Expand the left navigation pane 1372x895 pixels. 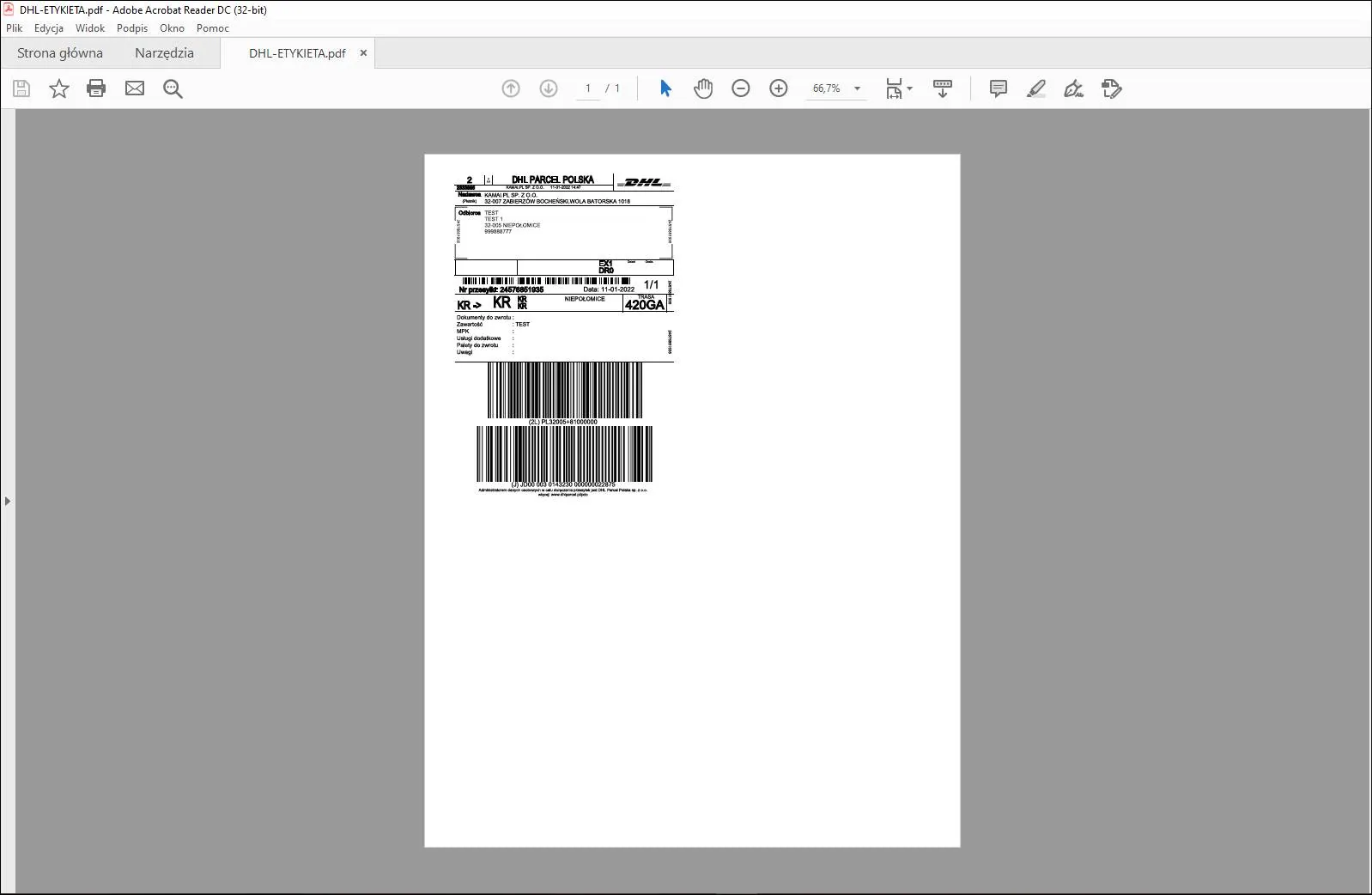[x=8, y=501]
